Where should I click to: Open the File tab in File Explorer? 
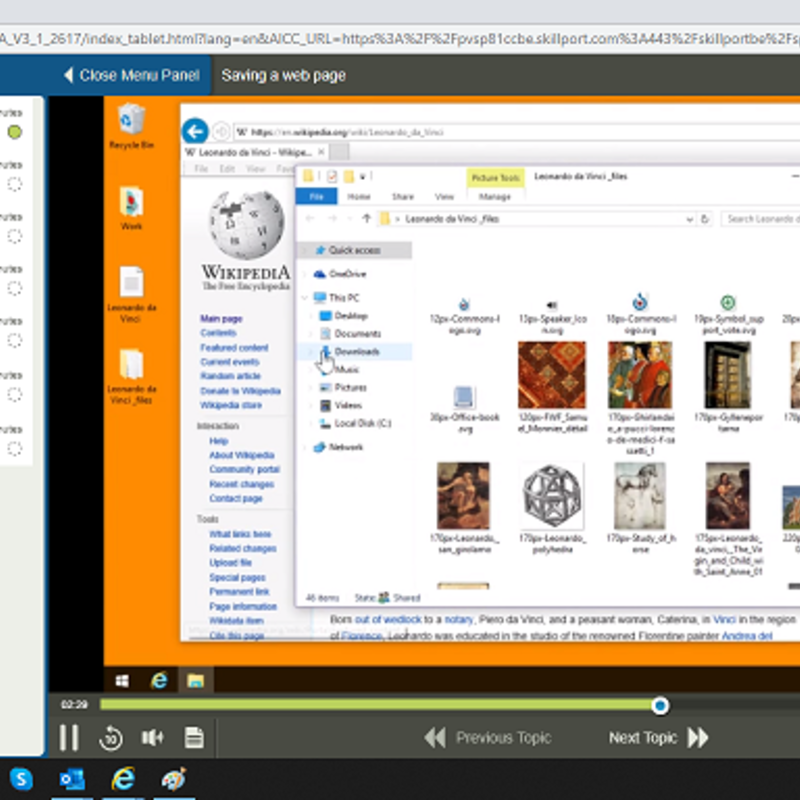point(316,196)
